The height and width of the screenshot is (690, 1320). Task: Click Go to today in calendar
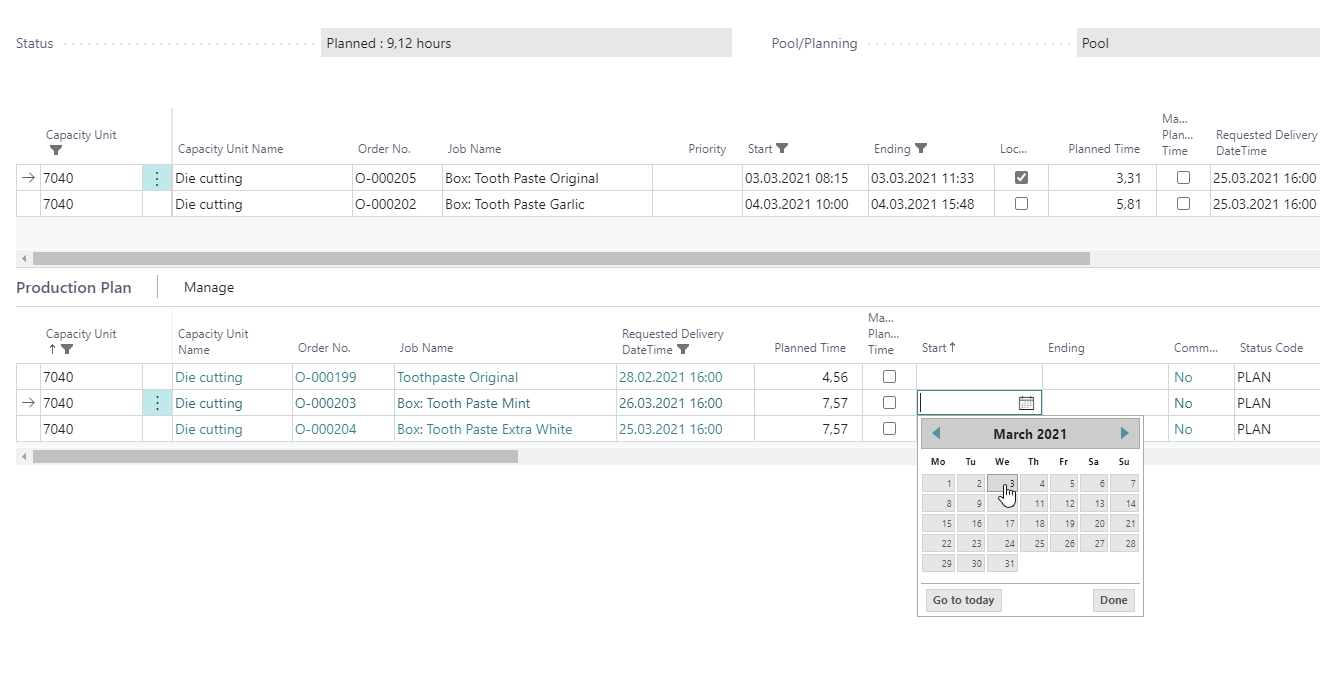coord(963,600)
